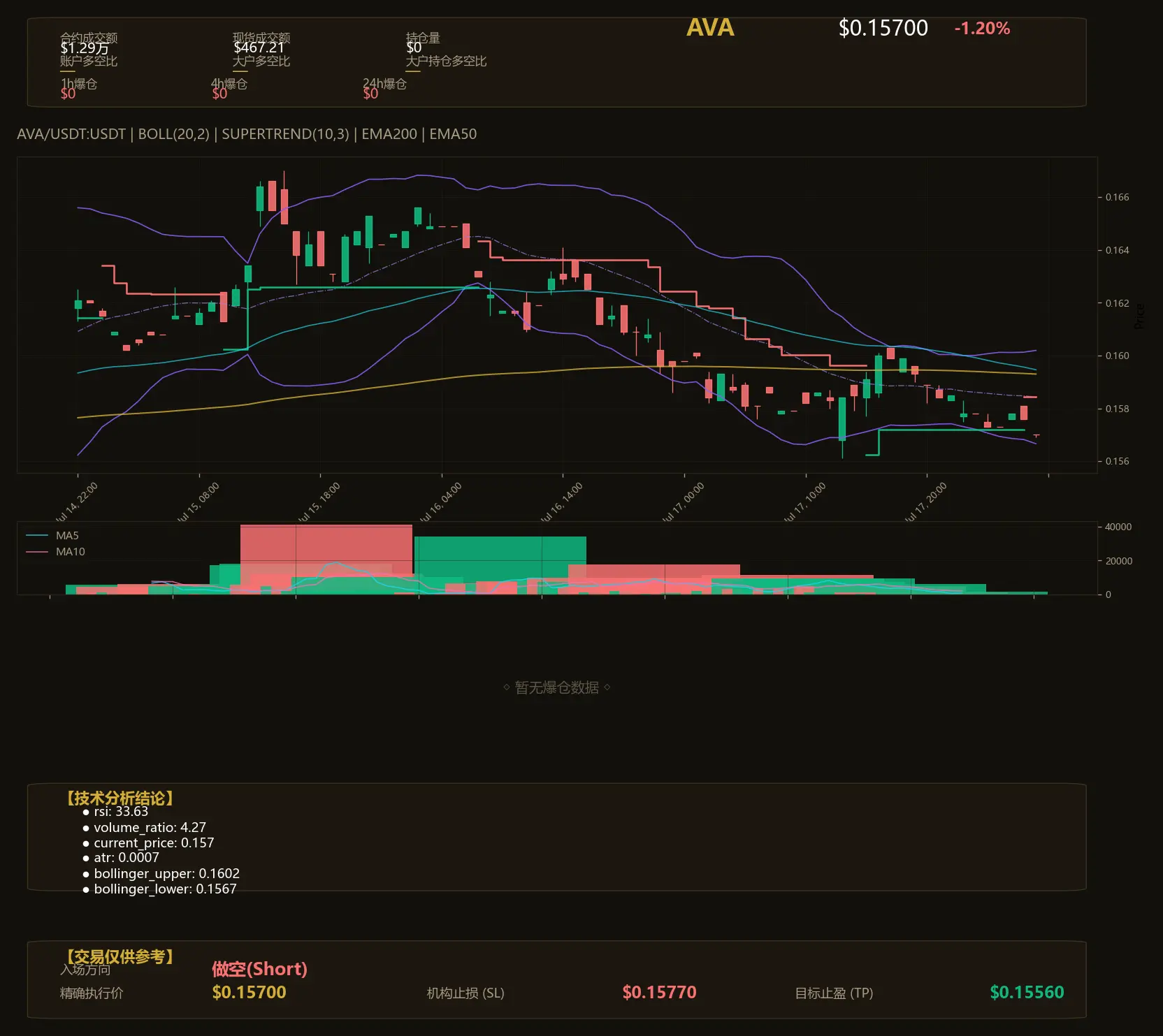Screen dimensions: 1163x1036
Task: Click the $0.15560 take profit value
Action: tap(1027, 992)
